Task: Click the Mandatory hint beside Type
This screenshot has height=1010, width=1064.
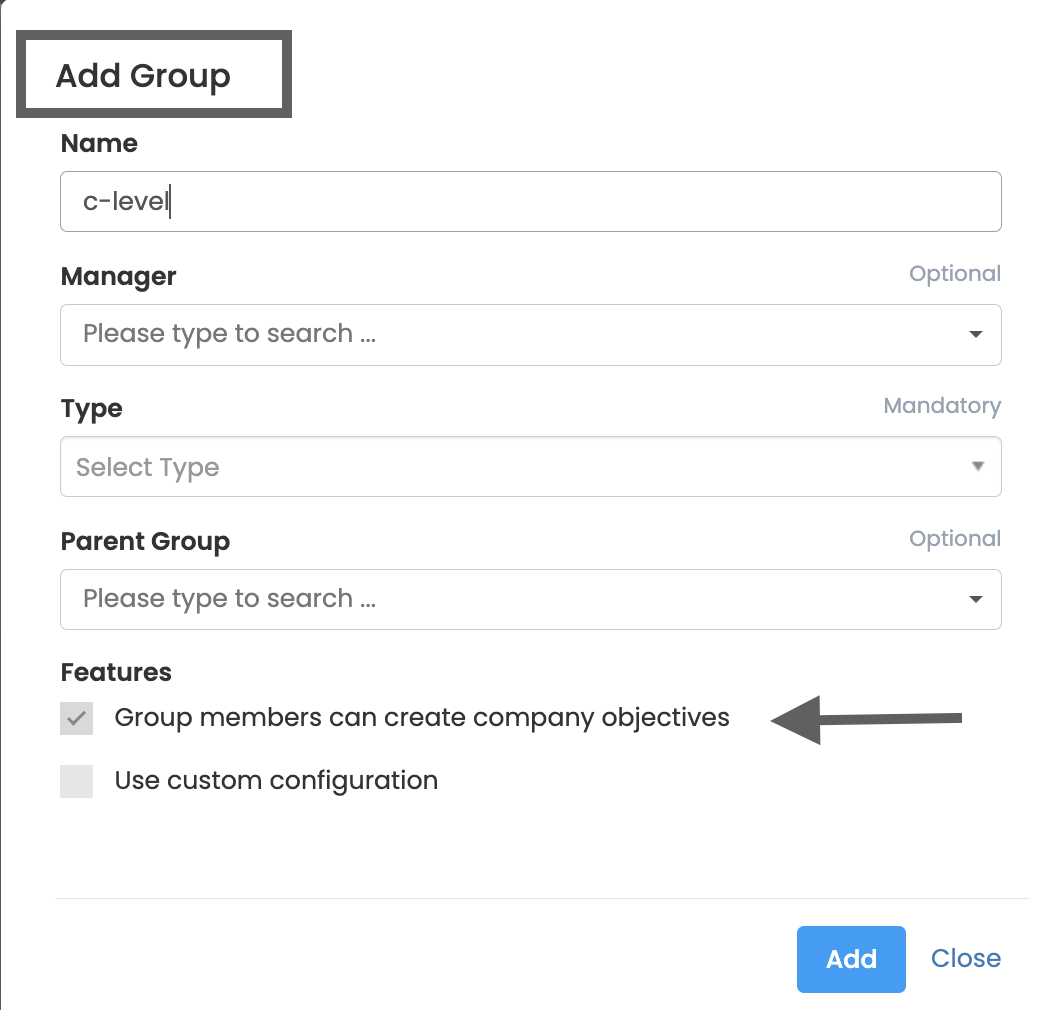Action: (x=941, y=406)
